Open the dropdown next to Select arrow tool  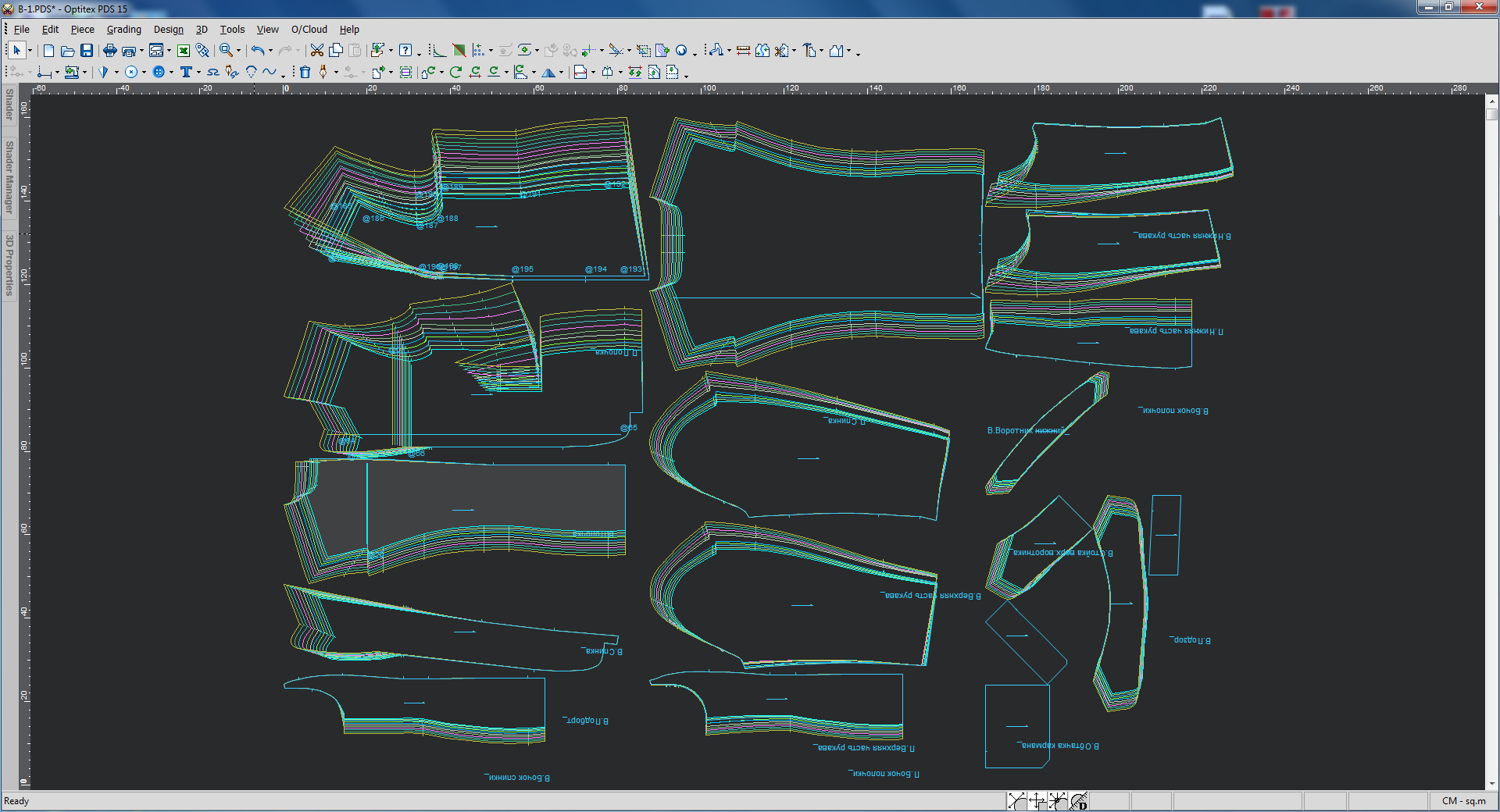(30, 52)
